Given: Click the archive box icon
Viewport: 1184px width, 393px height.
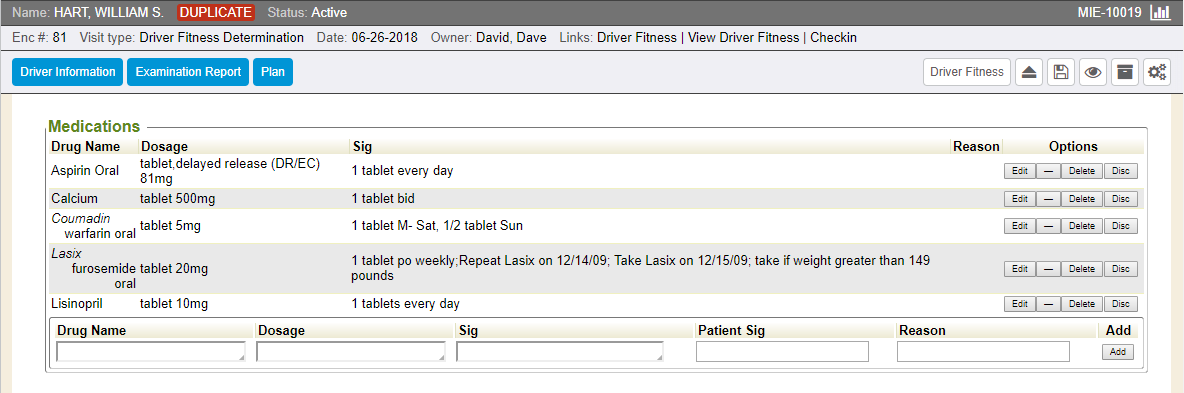Looking at the screenshot, I should [1125, 72].
